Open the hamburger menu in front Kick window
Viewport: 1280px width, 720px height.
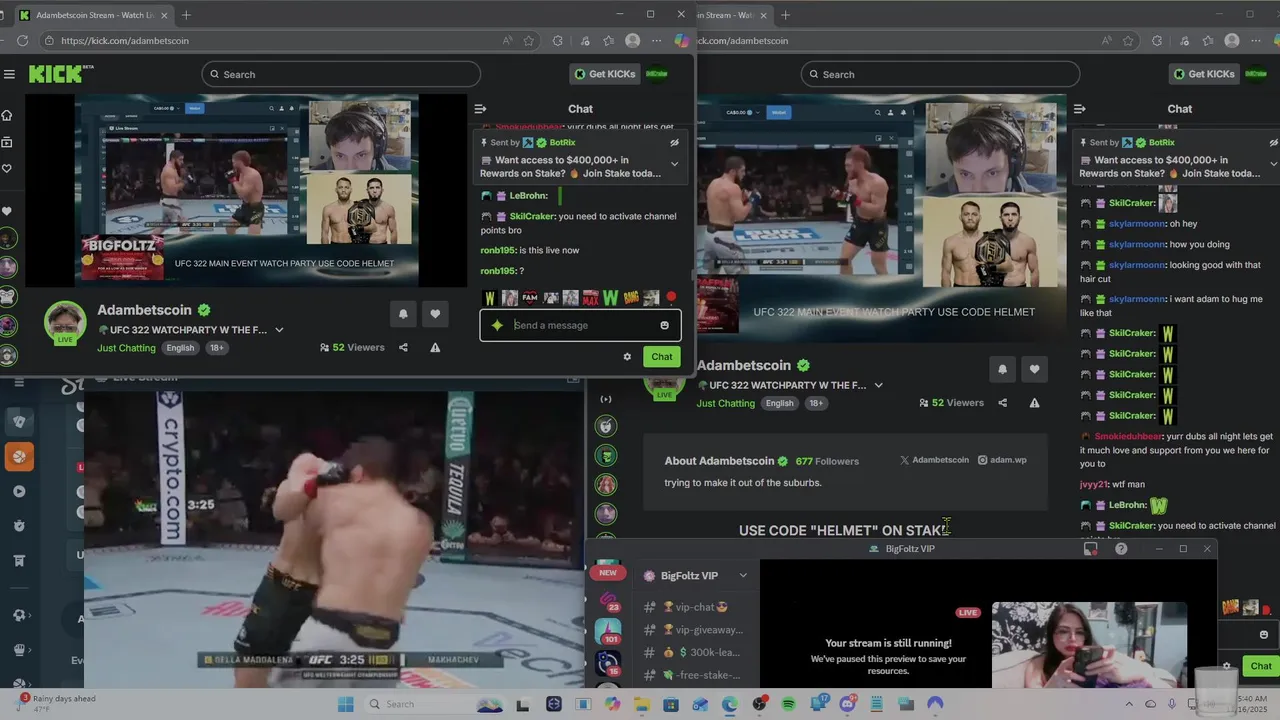pyautogui.click(x=9, y=74)
